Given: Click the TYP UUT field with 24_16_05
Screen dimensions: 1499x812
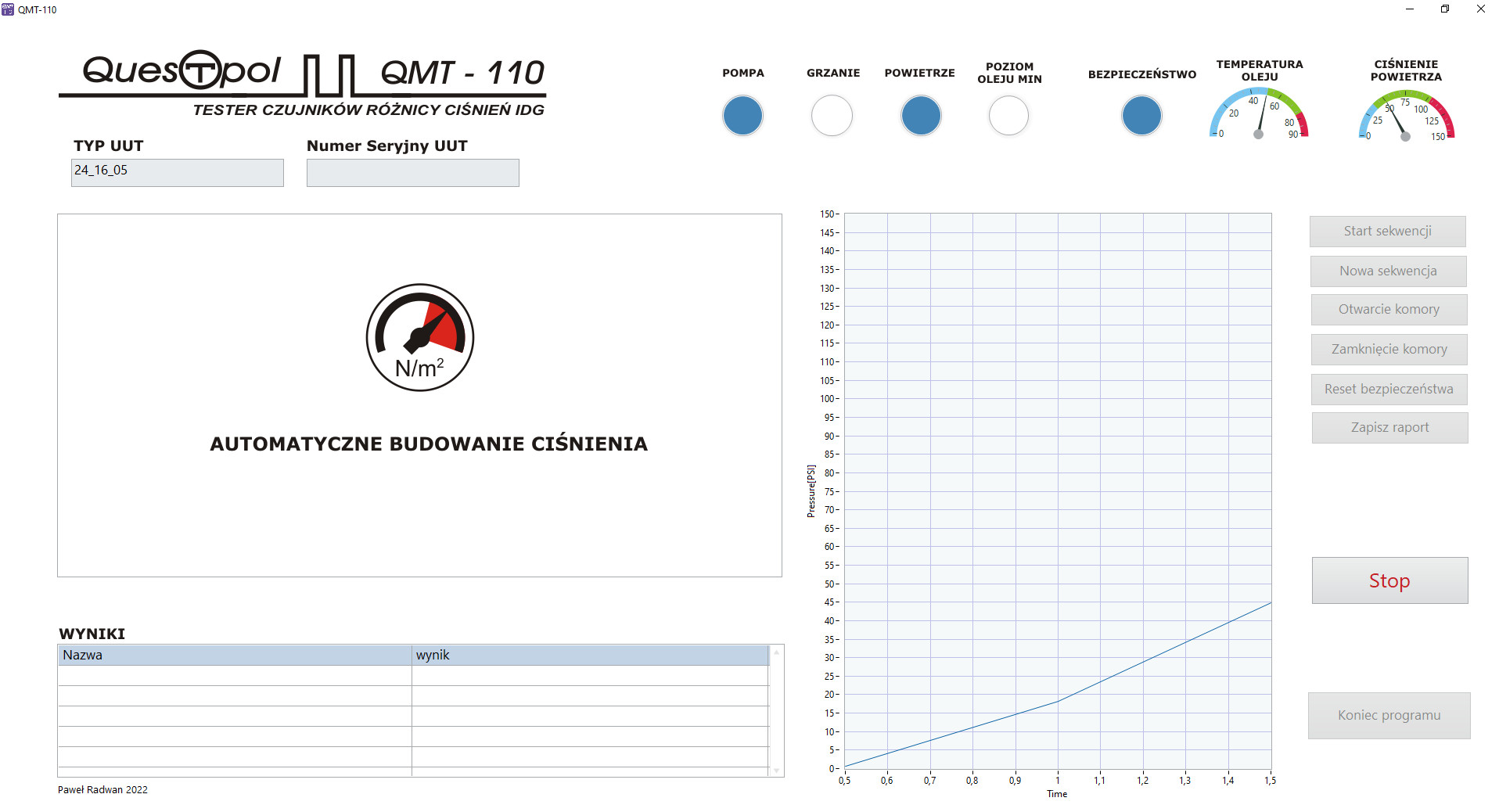Looking at the screenshot, I should pos(178,173).
